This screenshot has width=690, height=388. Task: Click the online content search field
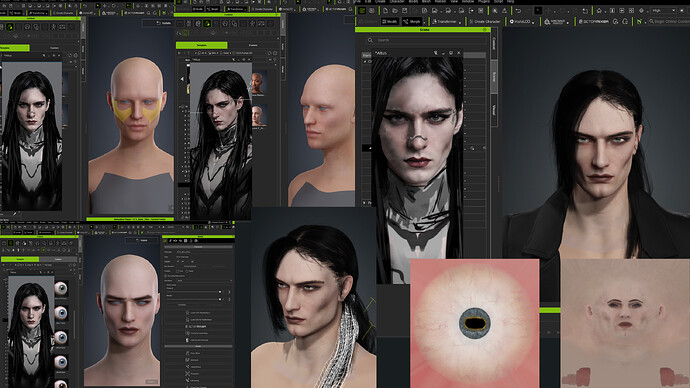point(669,21)
